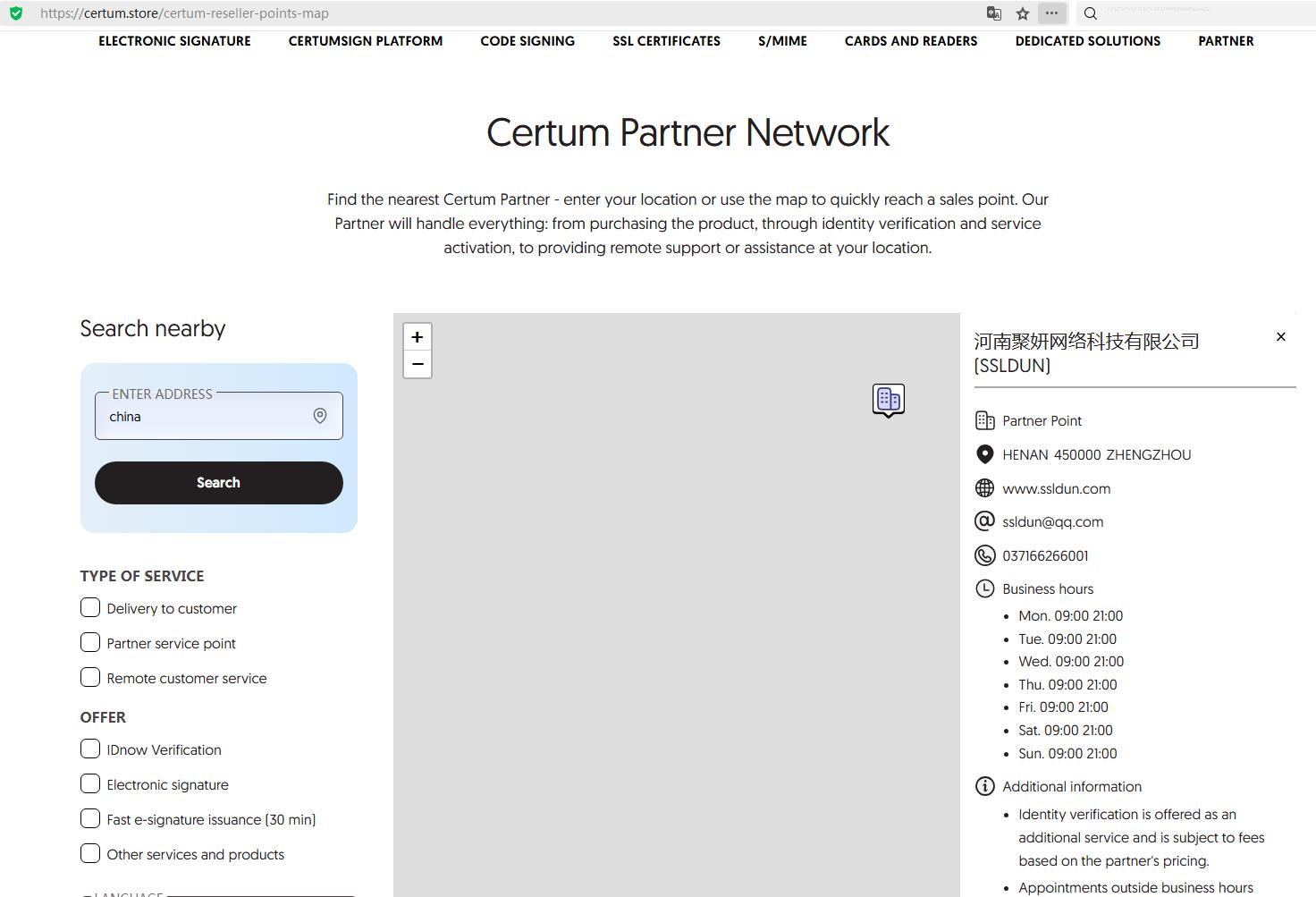Zoom in on the map
The height and width of the screenshot is (897, 1316).
418,337
